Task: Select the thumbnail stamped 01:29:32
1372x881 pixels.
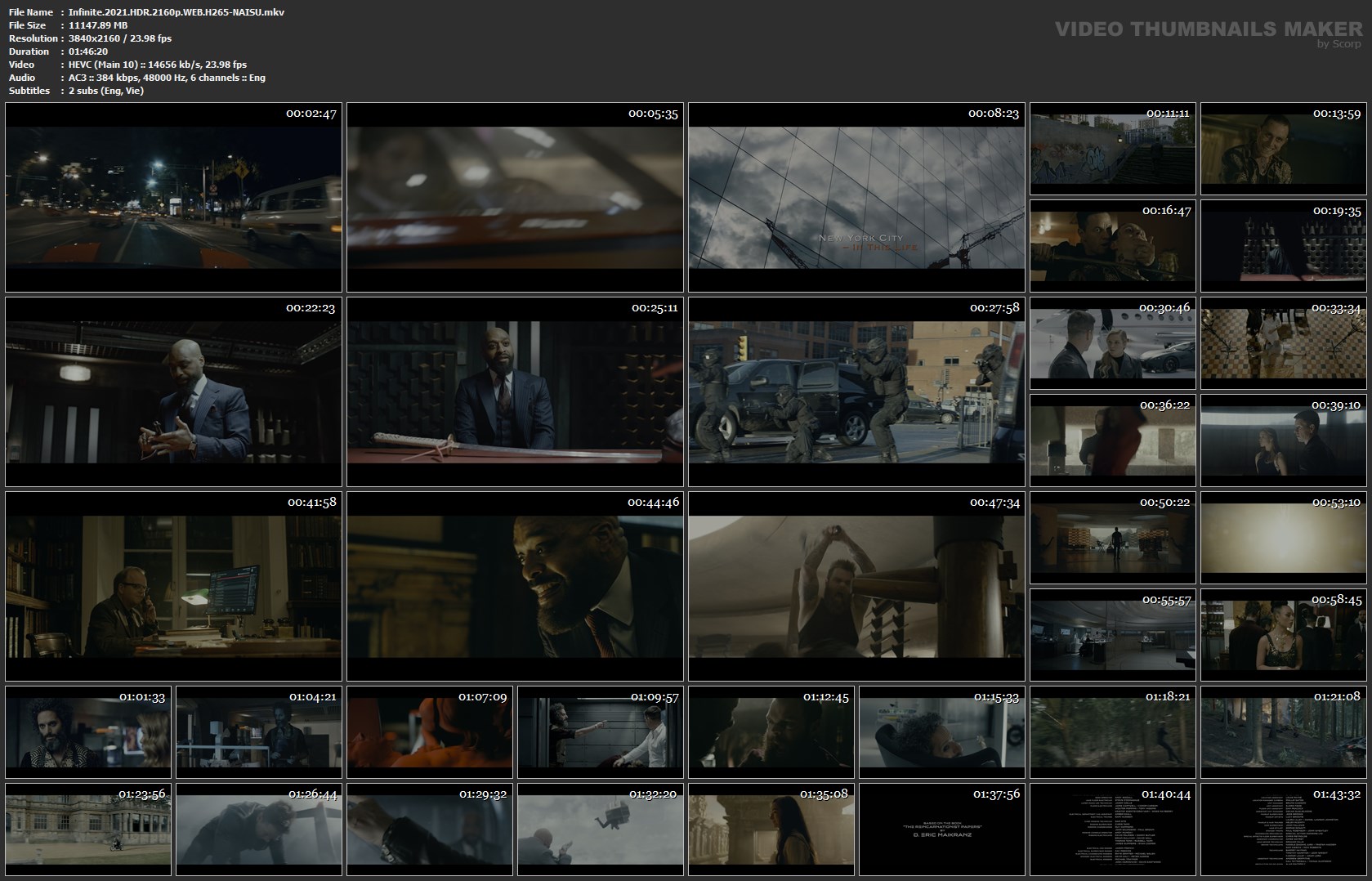Action: pyautogui.click(x=430, y=830)
